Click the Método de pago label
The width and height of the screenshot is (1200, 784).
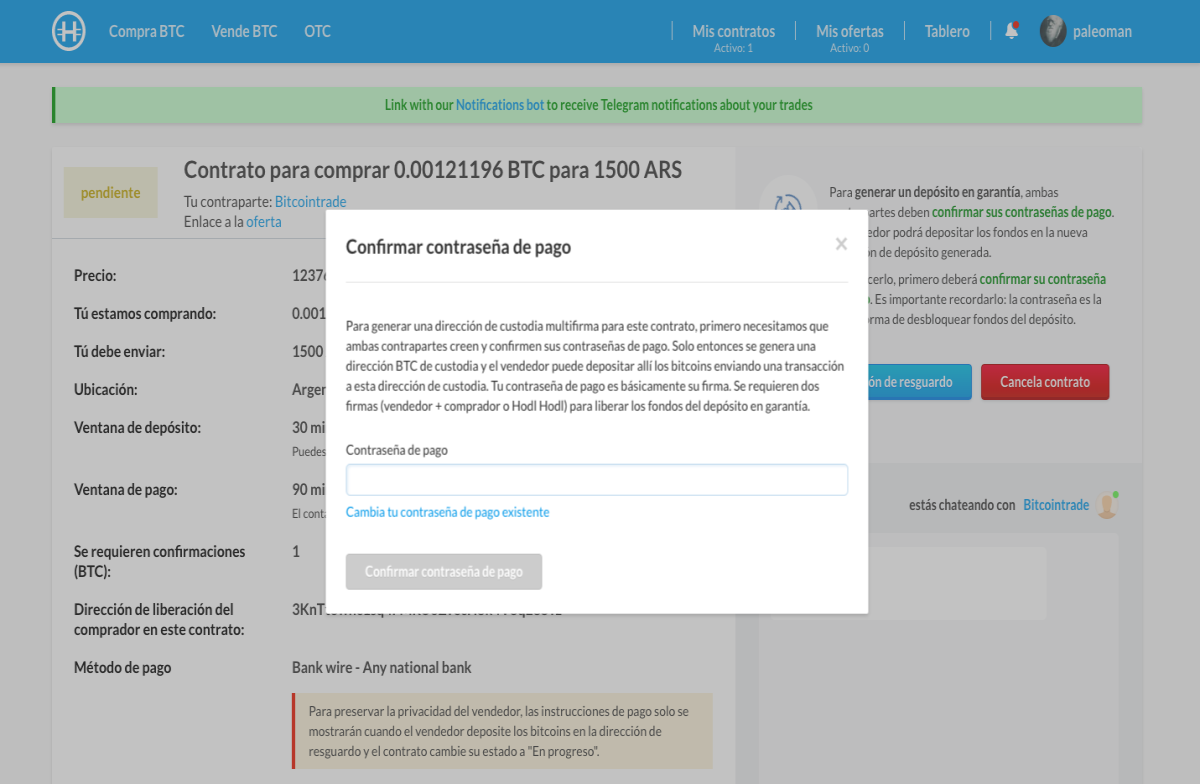point(123,667)
